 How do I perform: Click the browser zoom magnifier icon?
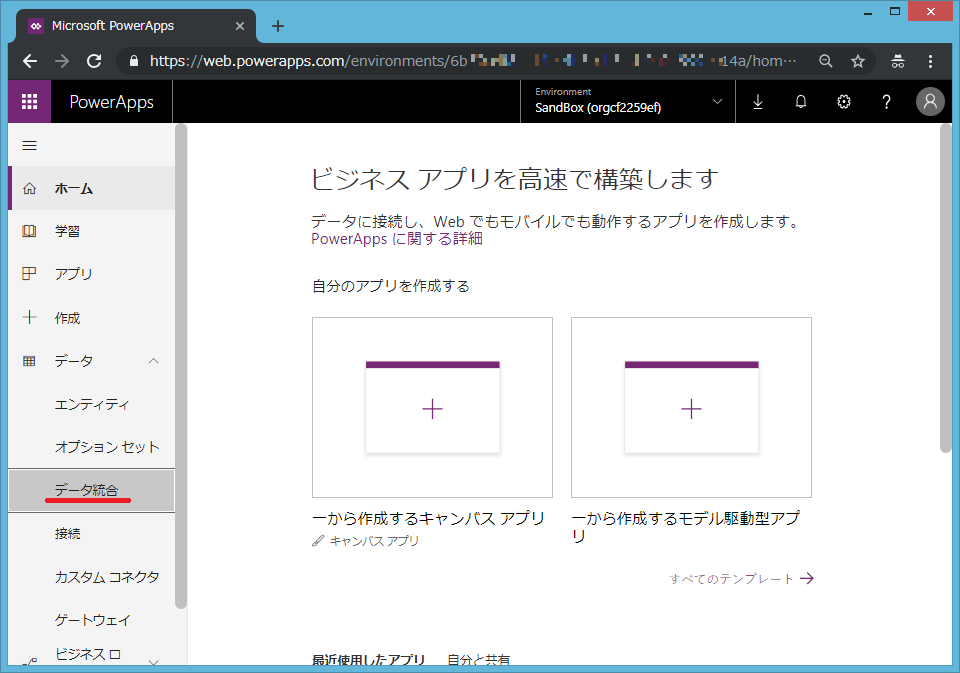(x=826, y=61)
